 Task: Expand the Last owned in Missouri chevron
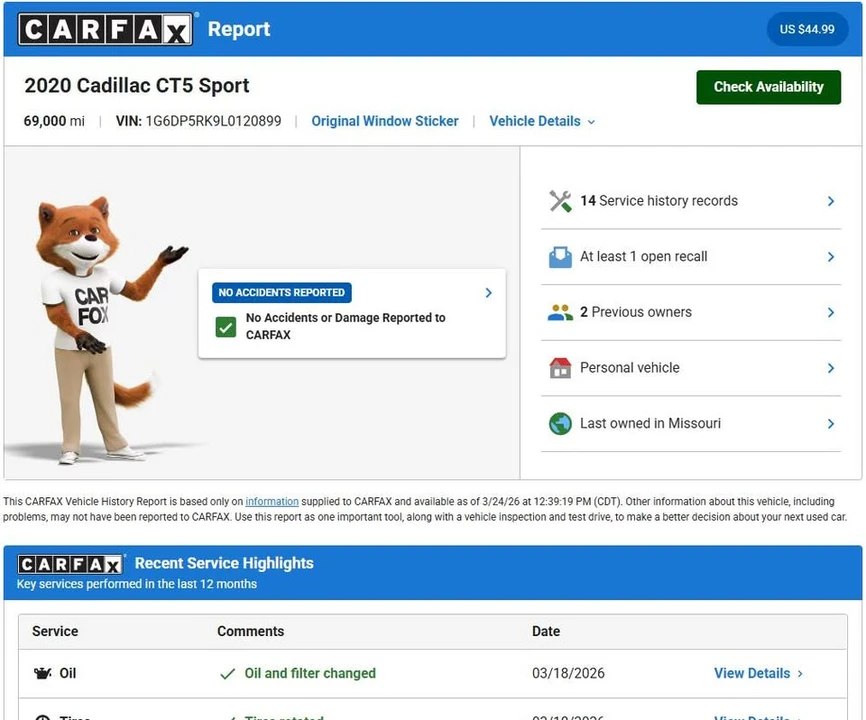coord(831,423)
